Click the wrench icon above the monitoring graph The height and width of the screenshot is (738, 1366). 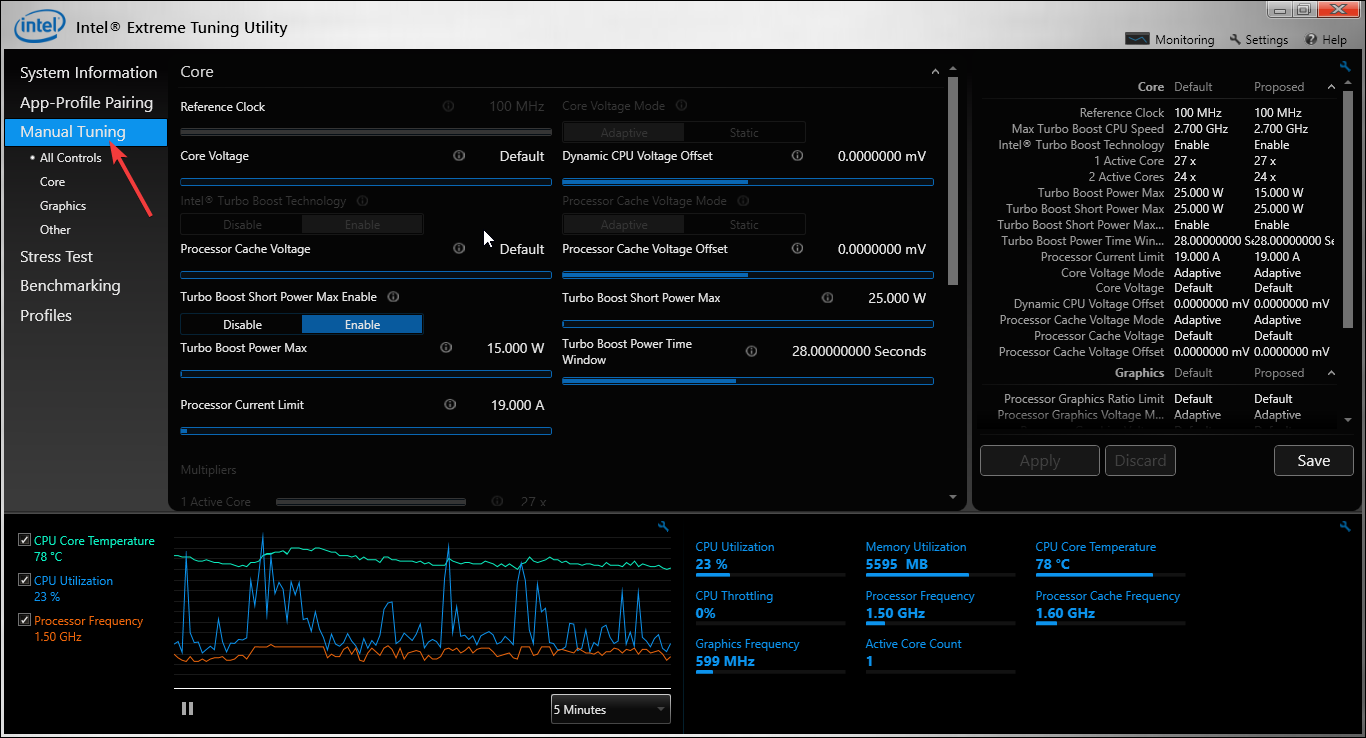pos(663,526)
